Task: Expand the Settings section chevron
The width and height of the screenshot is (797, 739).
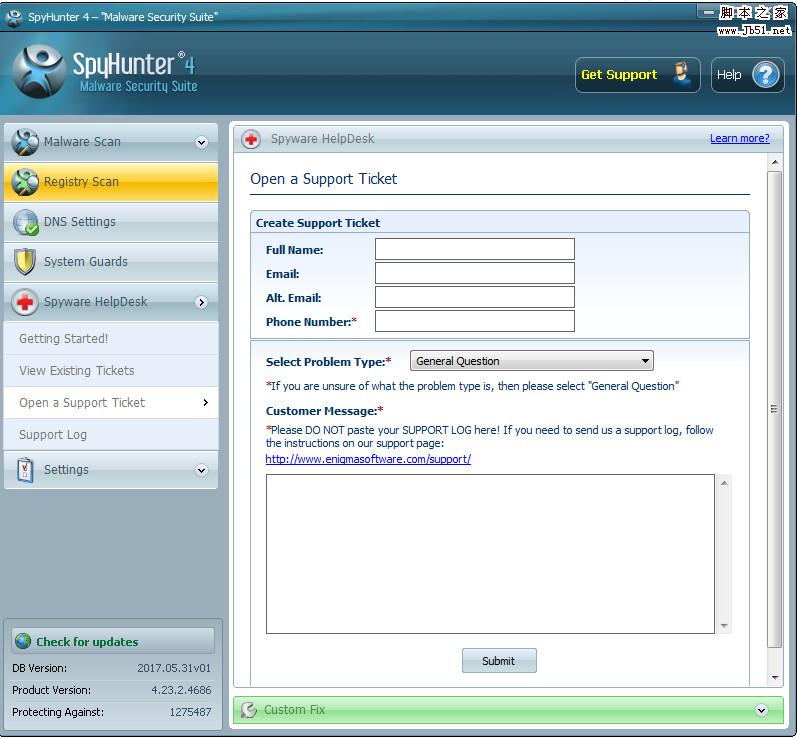Action: click(x=201, y=470)
